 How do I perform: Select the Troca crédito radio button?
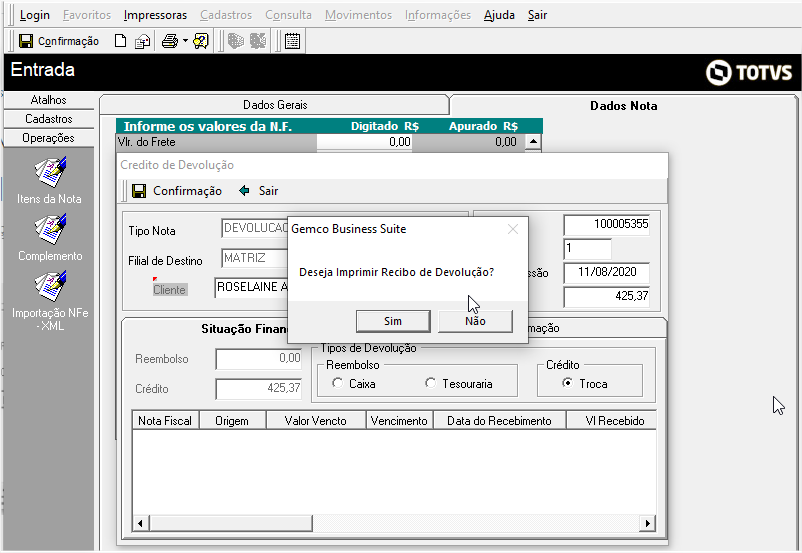click(567, 383)
